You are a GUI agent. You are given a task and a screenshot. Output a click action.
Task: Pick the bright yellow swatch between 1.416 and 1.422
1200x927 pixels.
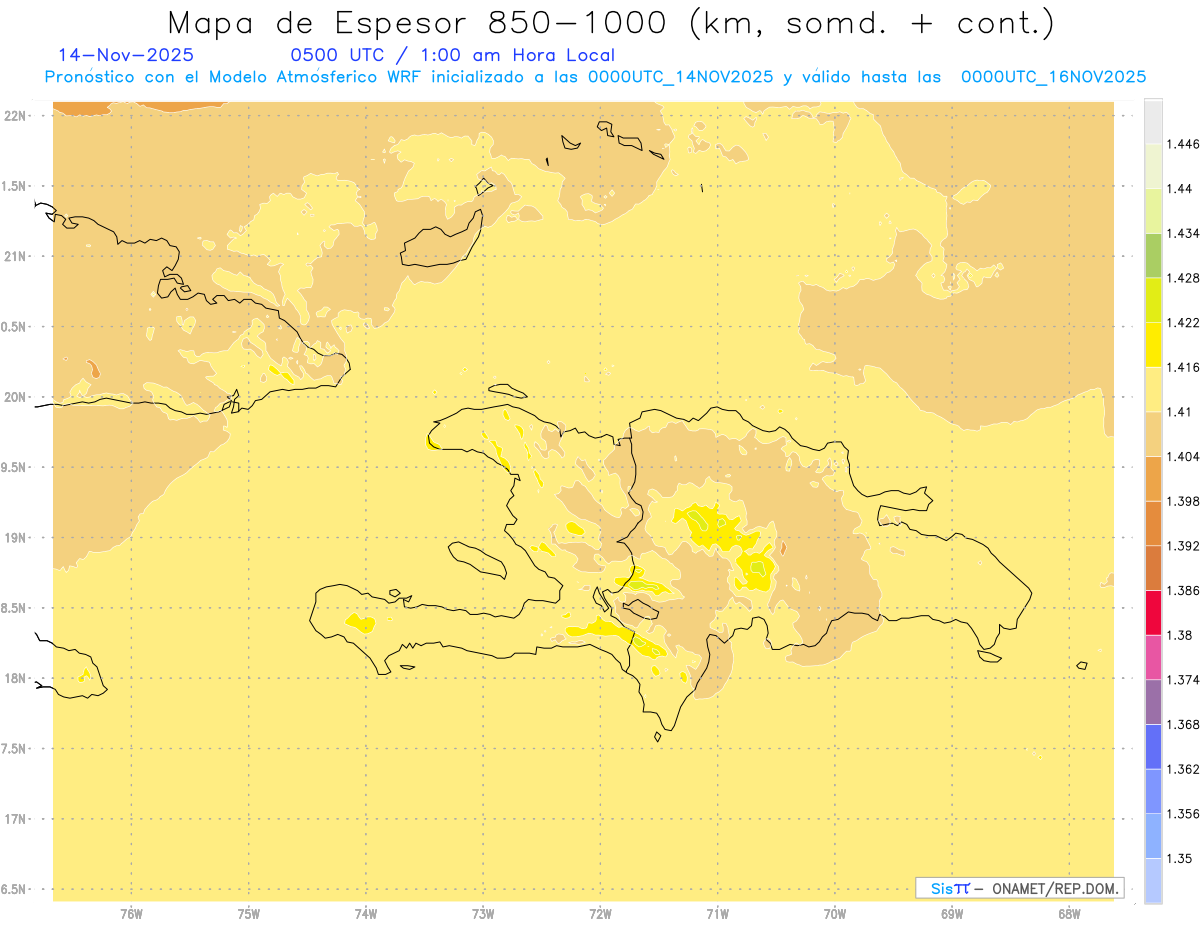pyautogui.click(x=1153, y=344)
